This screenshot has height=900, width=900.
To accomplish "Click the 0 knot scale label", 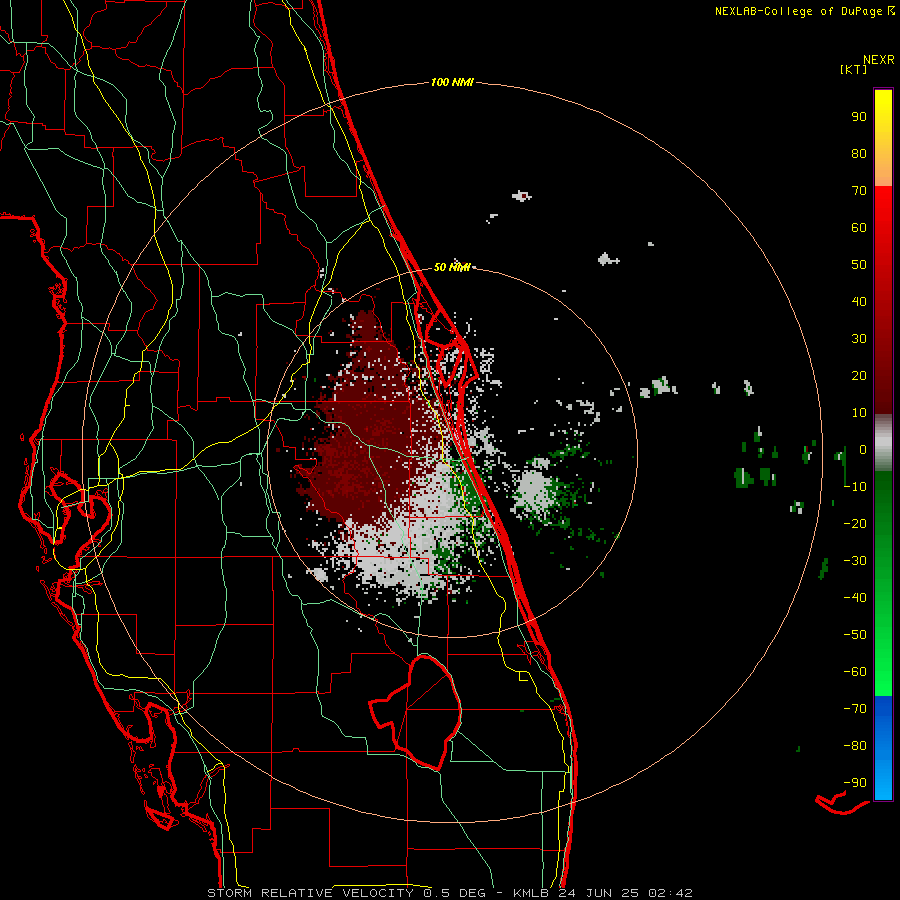I will (863, 449).
